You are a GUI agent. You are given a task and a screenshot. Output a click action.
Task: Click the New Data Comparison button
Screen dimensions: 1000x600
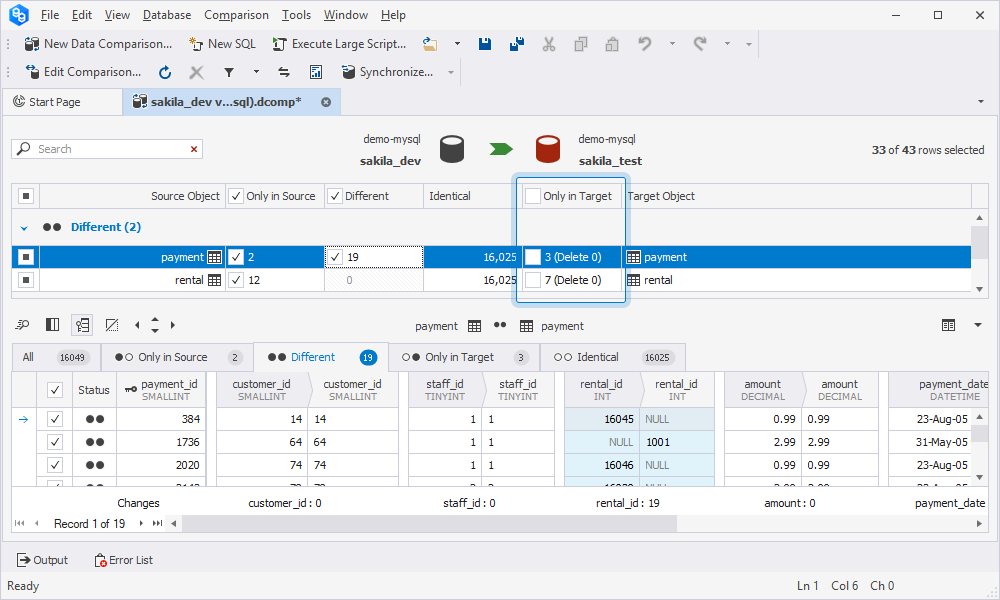tap(98, 44)
